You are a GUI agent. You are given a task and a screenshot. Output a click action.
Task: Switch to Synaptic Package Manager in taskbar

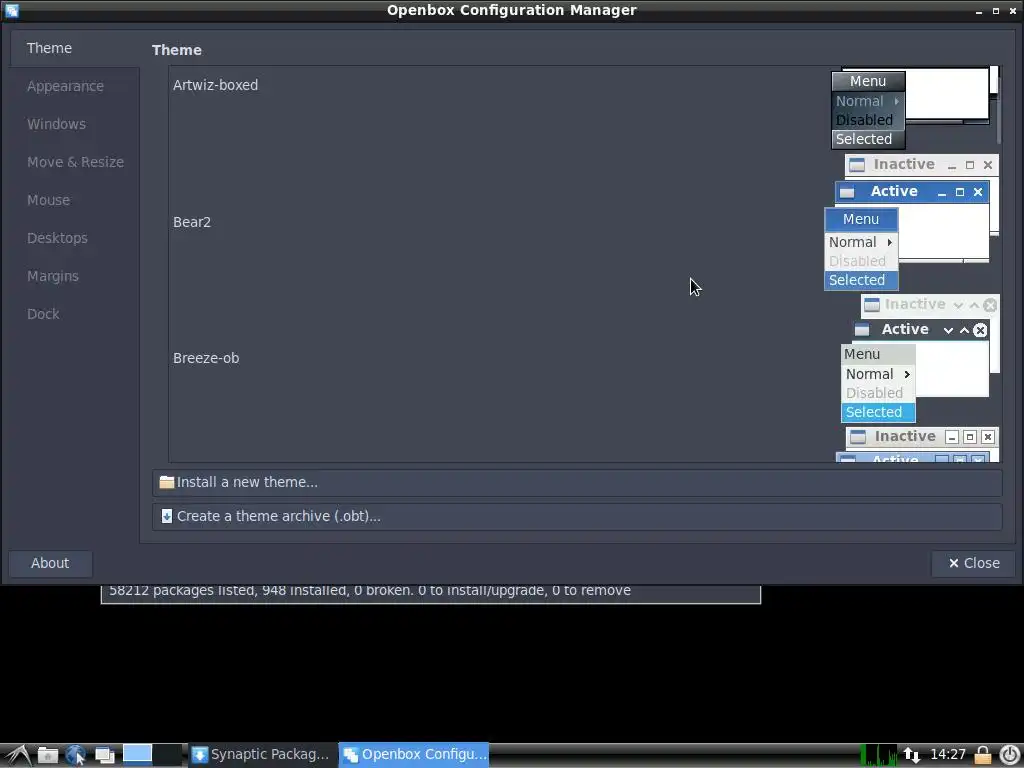pyautogui.click(x=261, y=755)
